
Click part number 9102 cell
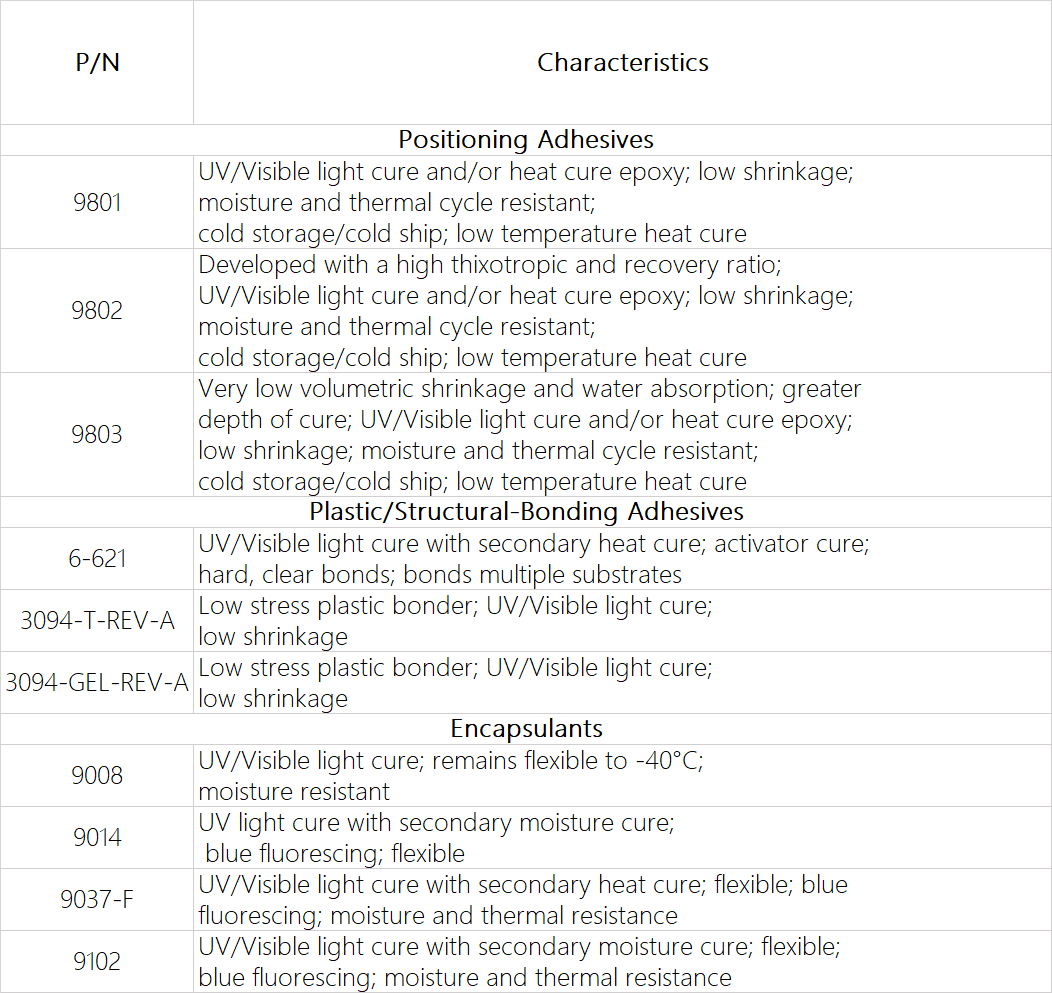(97, 961)
